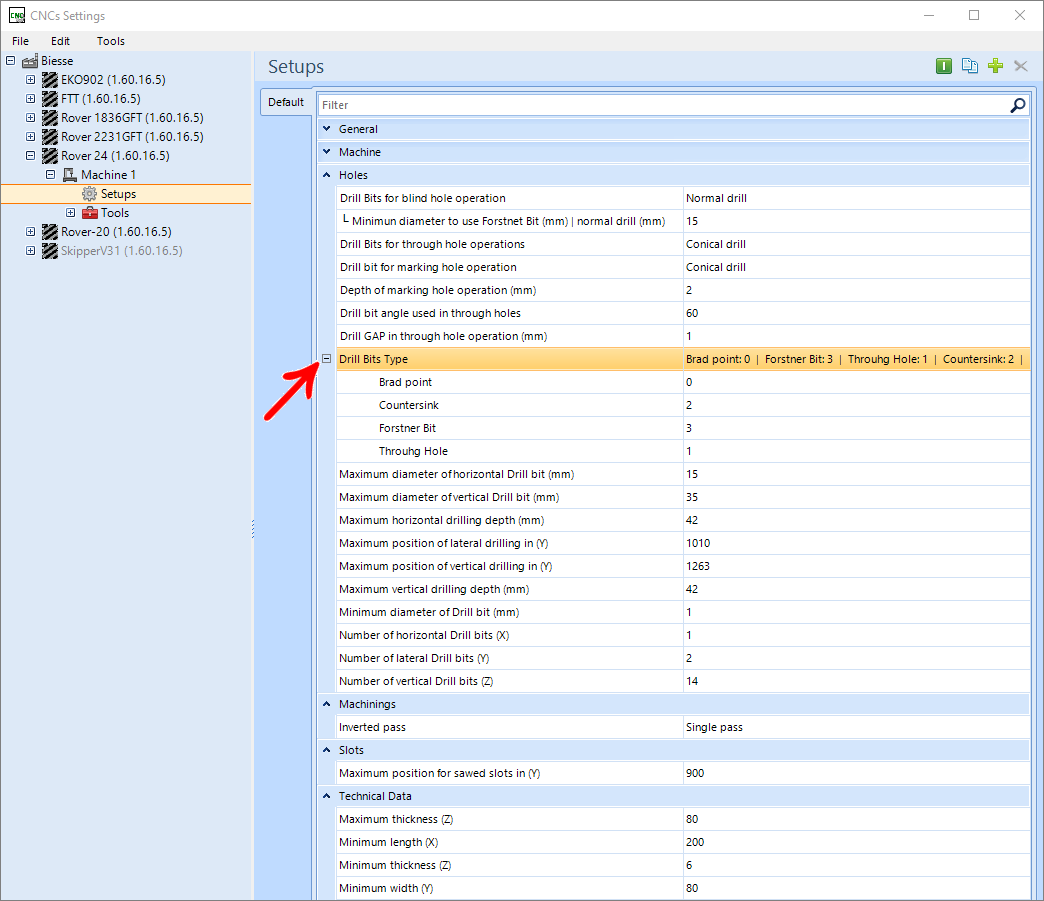Collapse the Holes section
1044x901 pixels.
(327, 175)
